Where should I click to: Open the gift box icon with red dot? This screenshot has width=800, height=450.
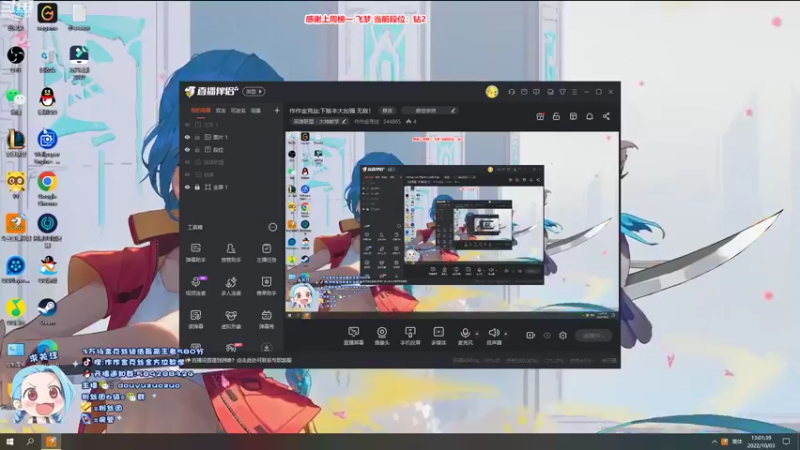[540, 116]
